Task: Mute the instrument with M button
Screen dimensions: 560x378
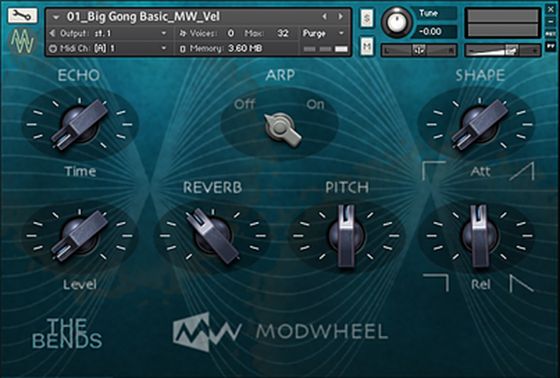Action: click(367, 46)
